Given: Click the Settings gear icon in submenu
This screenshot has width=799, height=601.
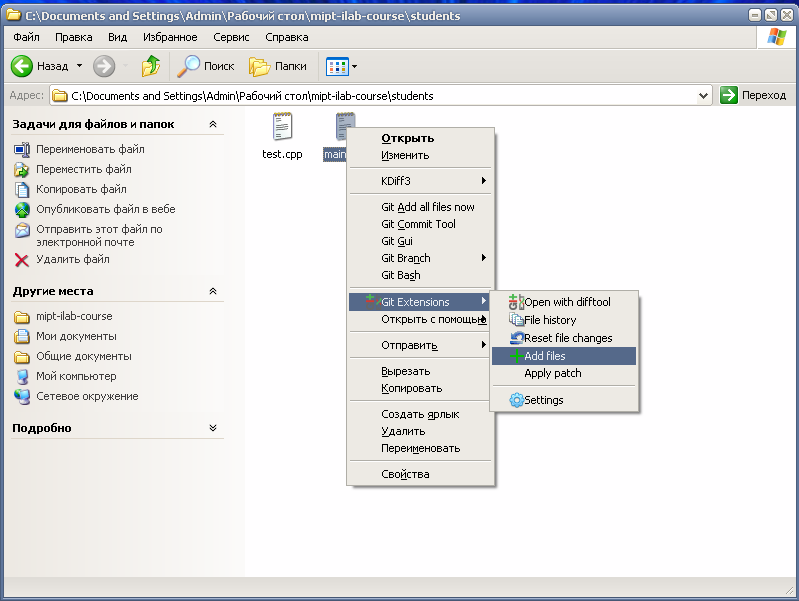Looking at the screenshot, I should tap(516, 400).
